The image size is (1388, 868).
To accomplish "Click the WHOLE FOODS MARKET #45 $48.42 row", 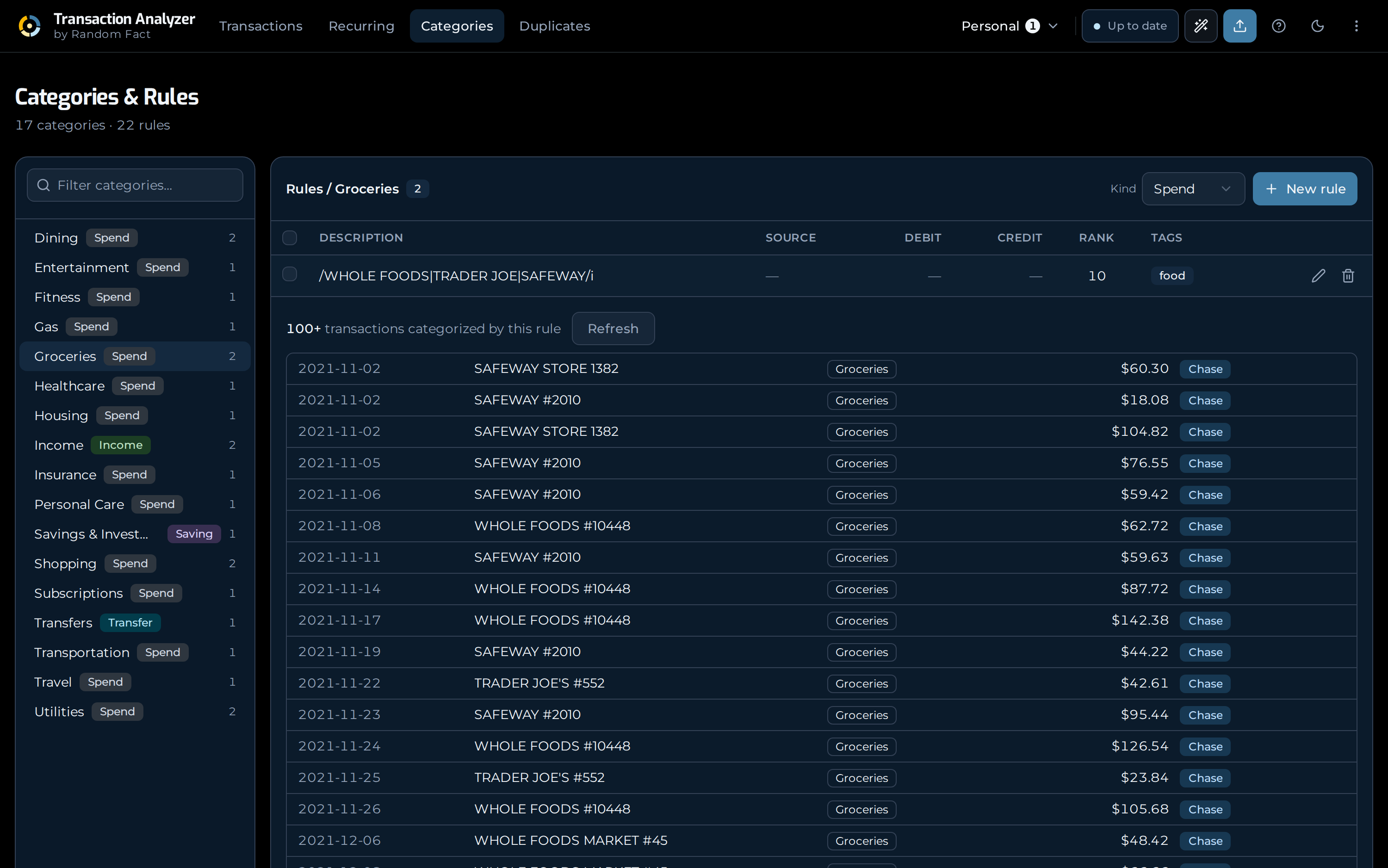I will [821, 840].
